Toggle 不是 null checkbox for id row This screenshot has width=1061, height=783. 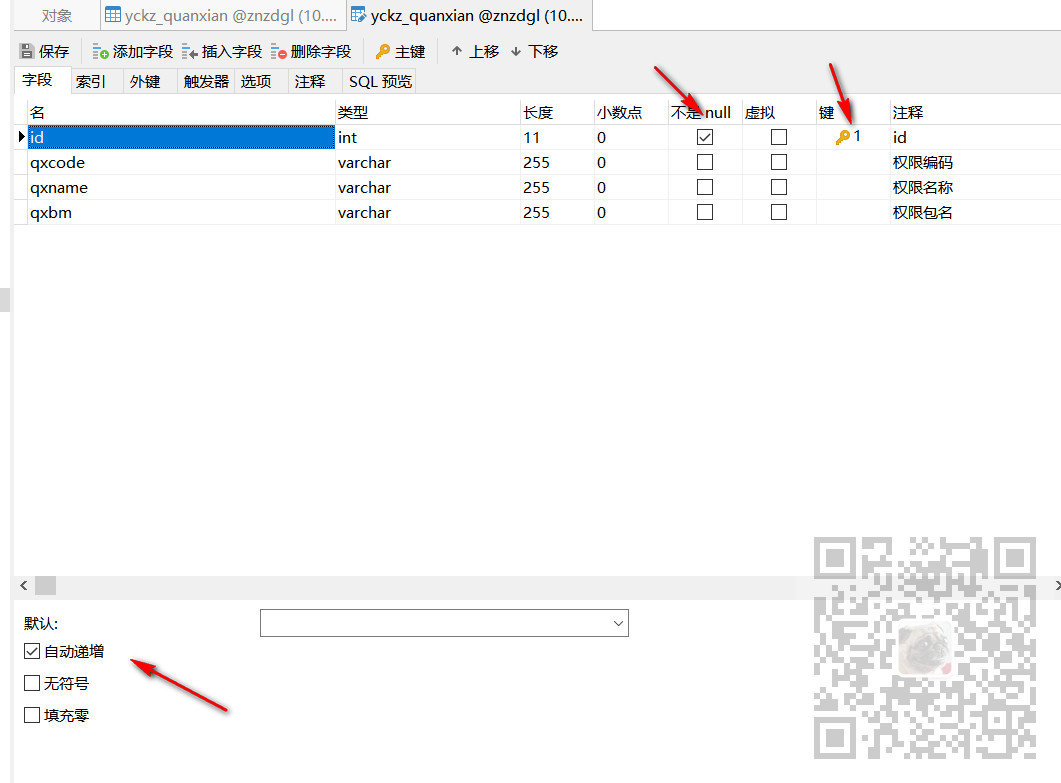tap(704, 137)
